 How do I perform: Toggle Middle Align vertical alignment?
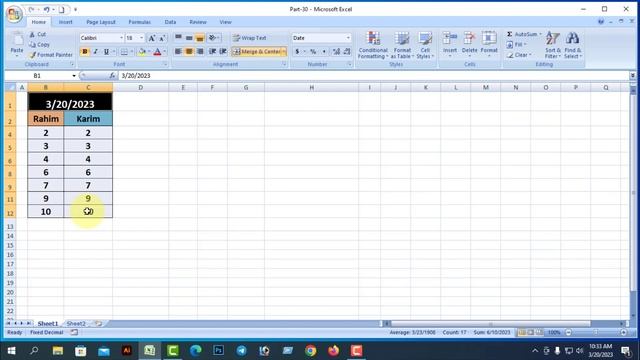189,38
